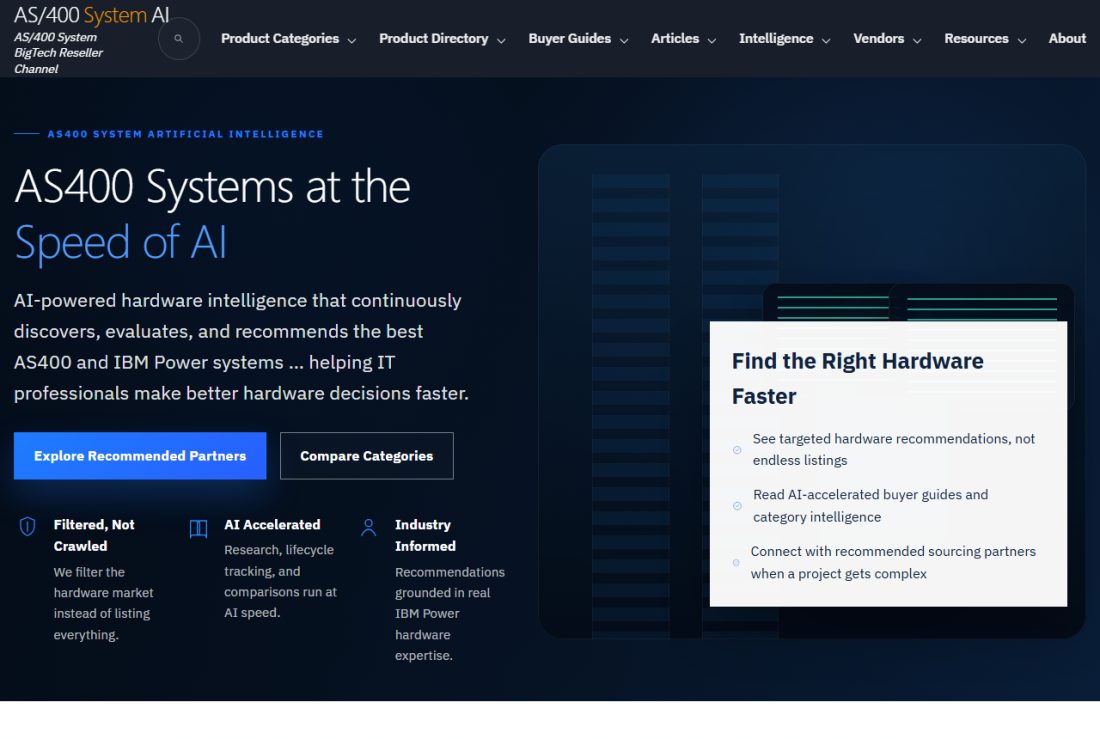
Task: Click Explore Recommended Partners button
Action: point(140,455)
